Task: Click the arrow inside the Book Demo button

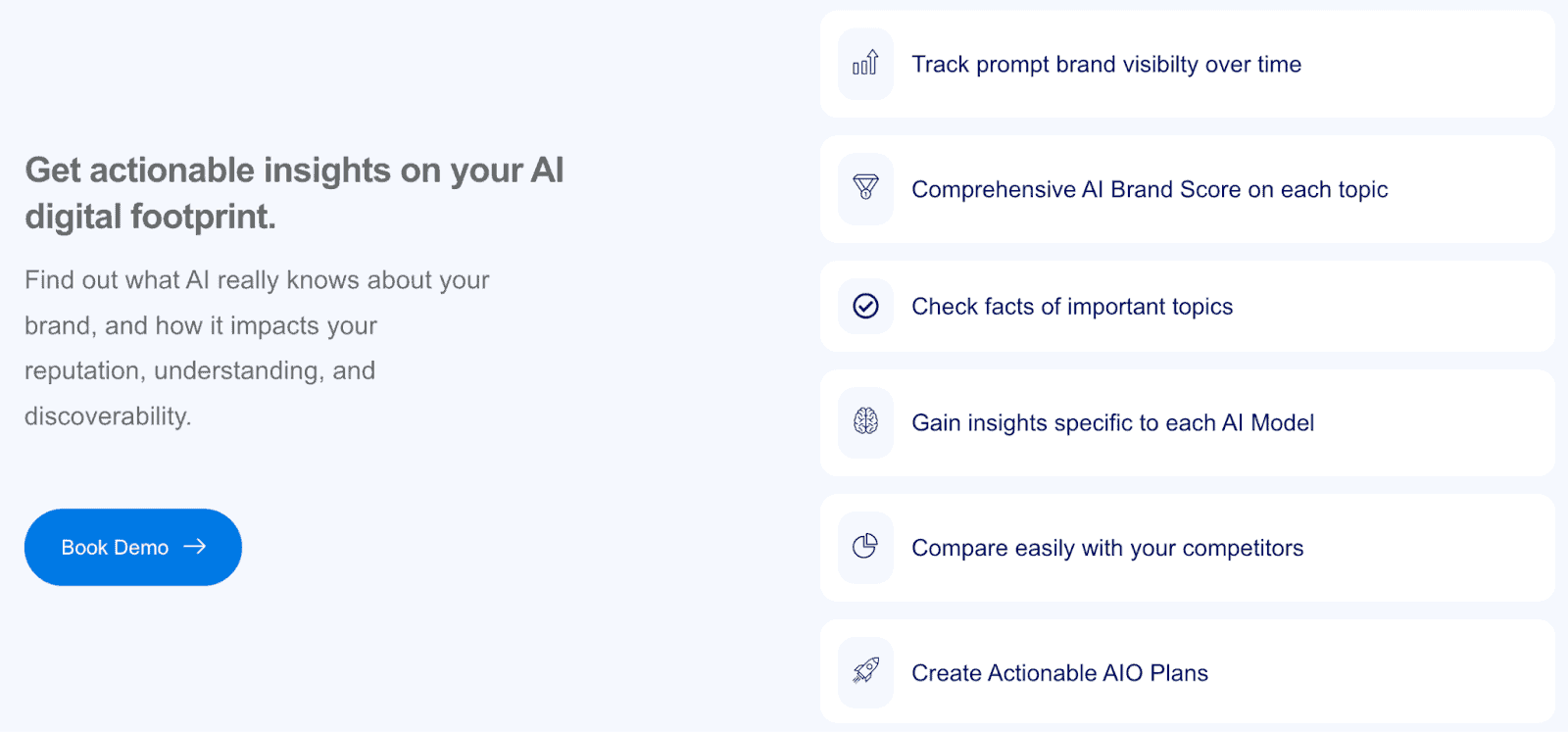Action: (195, 547)
